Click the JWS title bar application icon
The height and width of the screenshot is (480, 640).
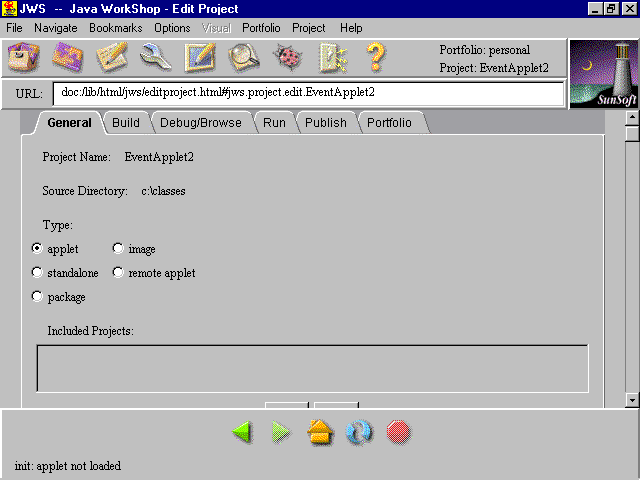tap(9, 9)
